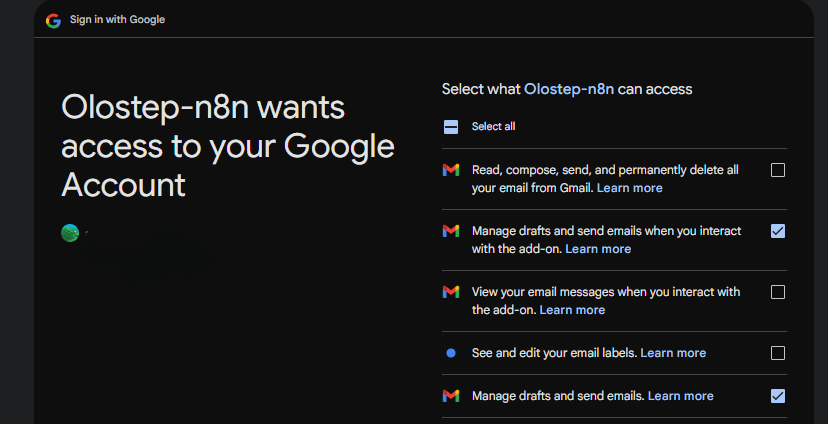Toggle the Select all checkbox

[450, 127]
